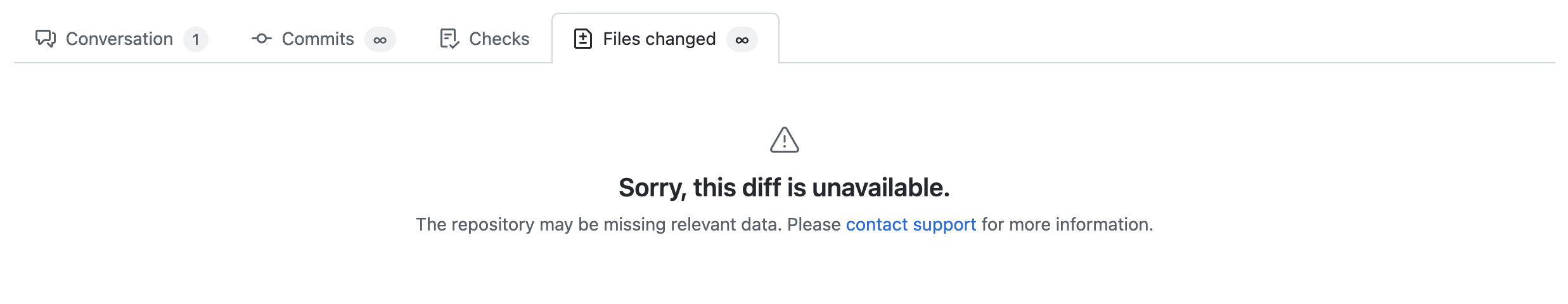Click the Checks checklist icon
Screen dimensions: 1568x304
[x=449, y=39]
